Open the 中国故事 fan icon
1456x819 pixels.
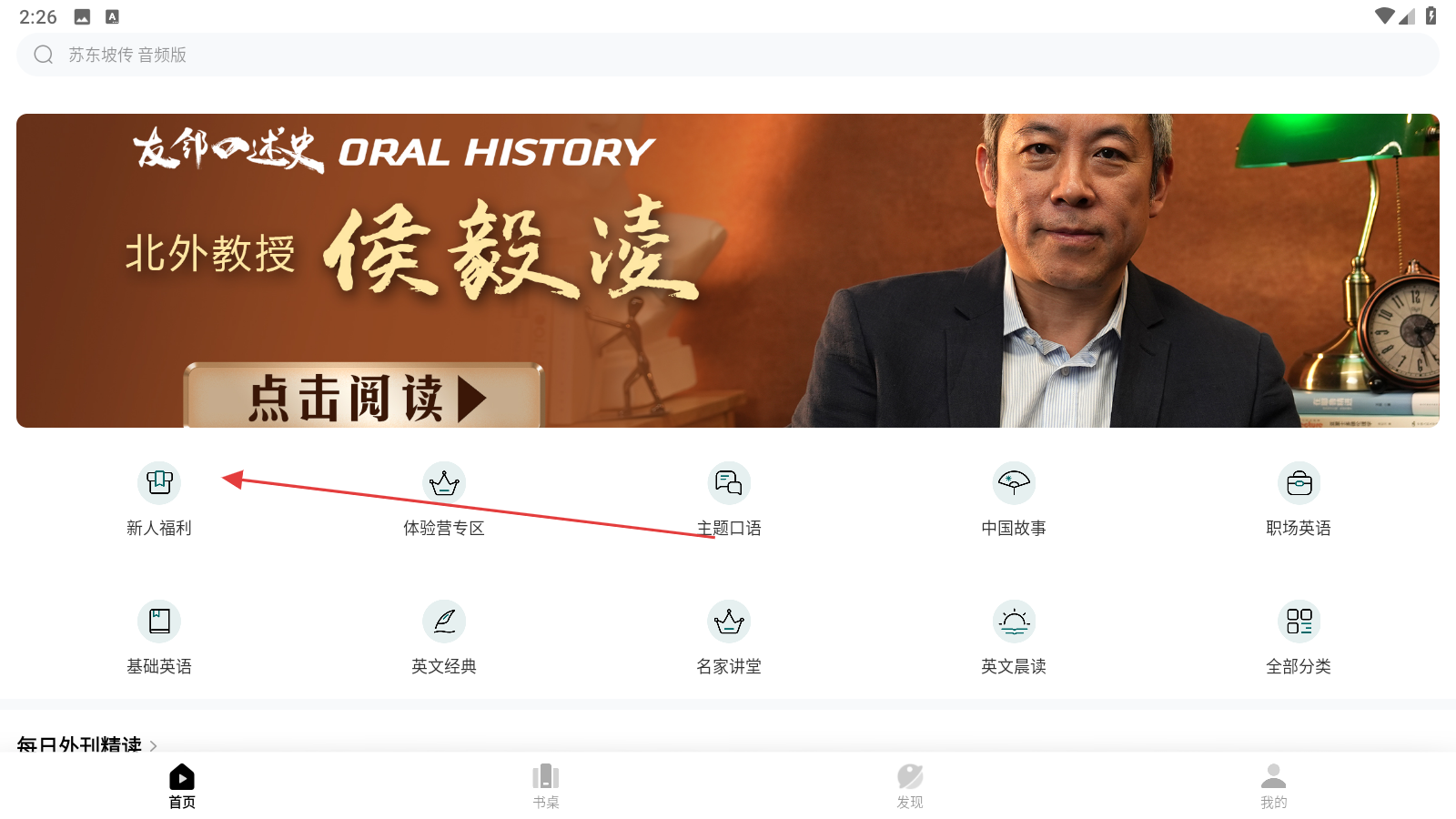1014,482
